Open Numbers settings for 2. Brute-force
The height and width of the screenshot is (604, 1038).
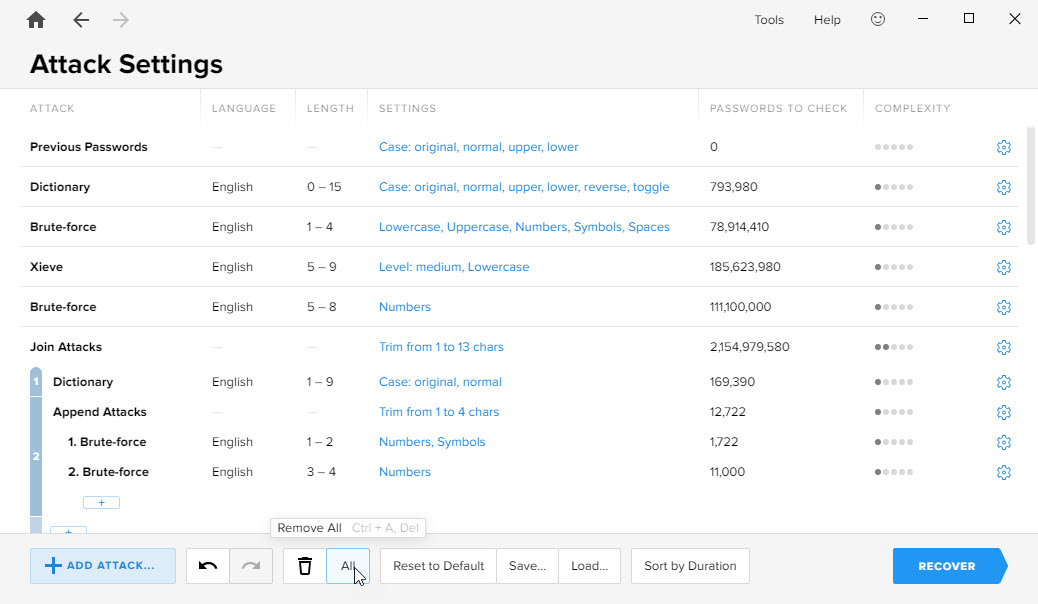pos(404,472)
